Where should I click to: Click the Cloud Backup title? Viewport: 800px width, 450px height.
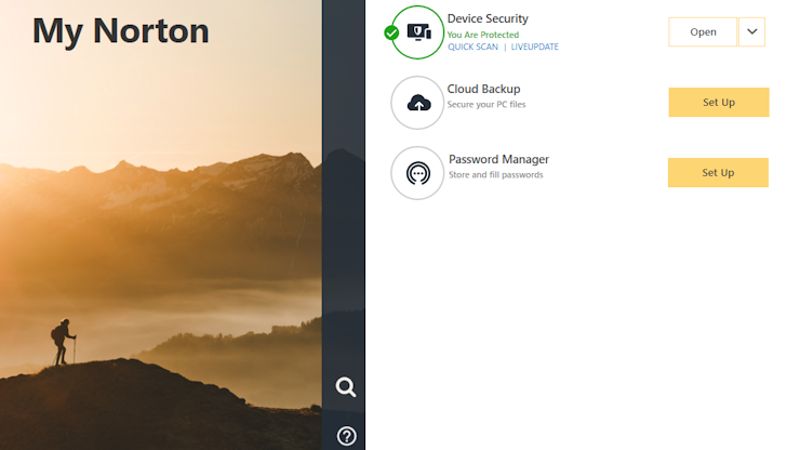point(484,89)
